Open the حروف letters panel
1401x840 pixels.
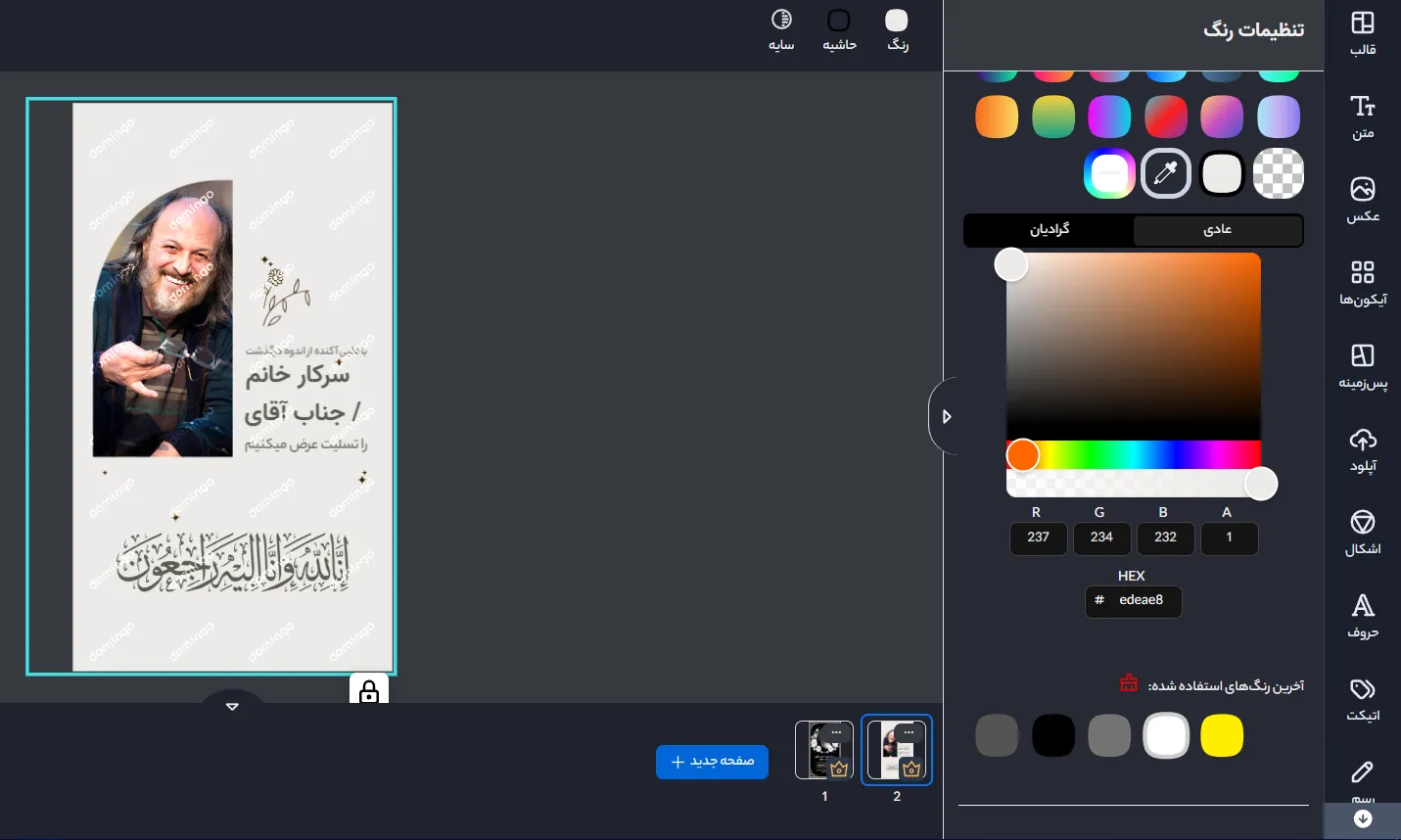point(1363,616)
